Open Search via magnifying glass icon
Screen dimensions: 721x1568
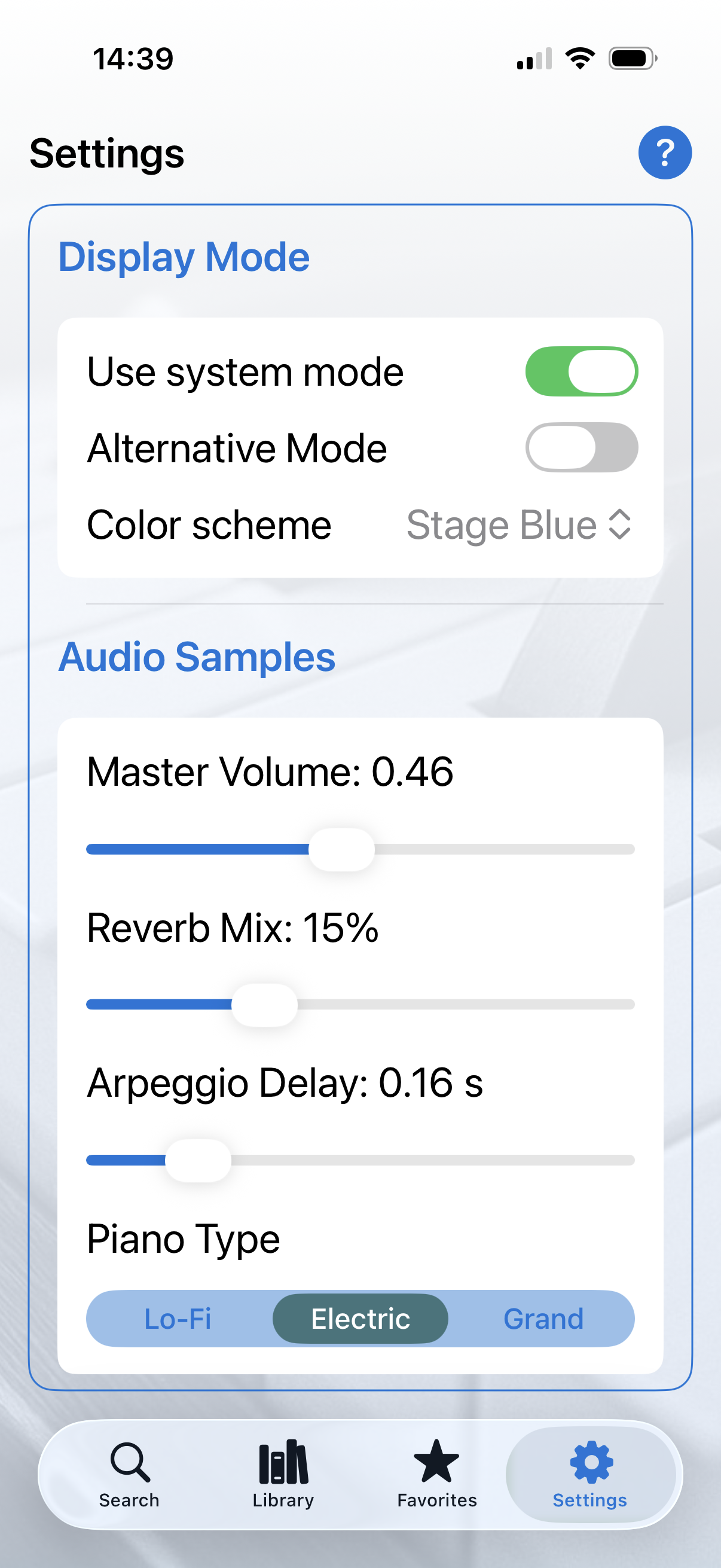point(130,1462)
